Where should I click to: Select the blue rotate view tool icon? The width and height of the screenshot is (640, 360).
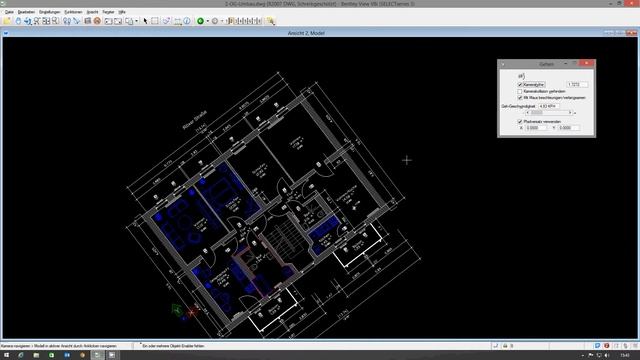(x=18, y=21)
